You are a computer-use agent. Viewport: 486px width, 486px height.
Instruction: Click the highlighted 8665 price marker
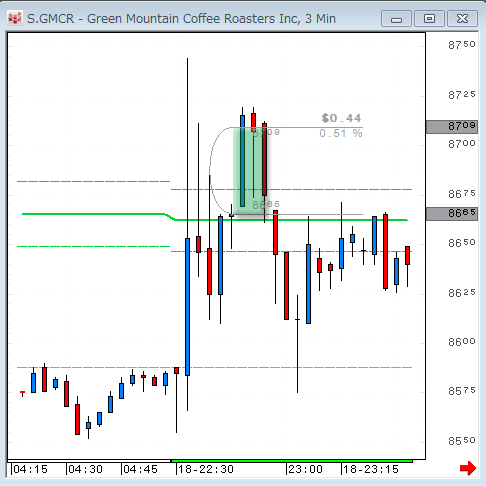click(452, 214)
